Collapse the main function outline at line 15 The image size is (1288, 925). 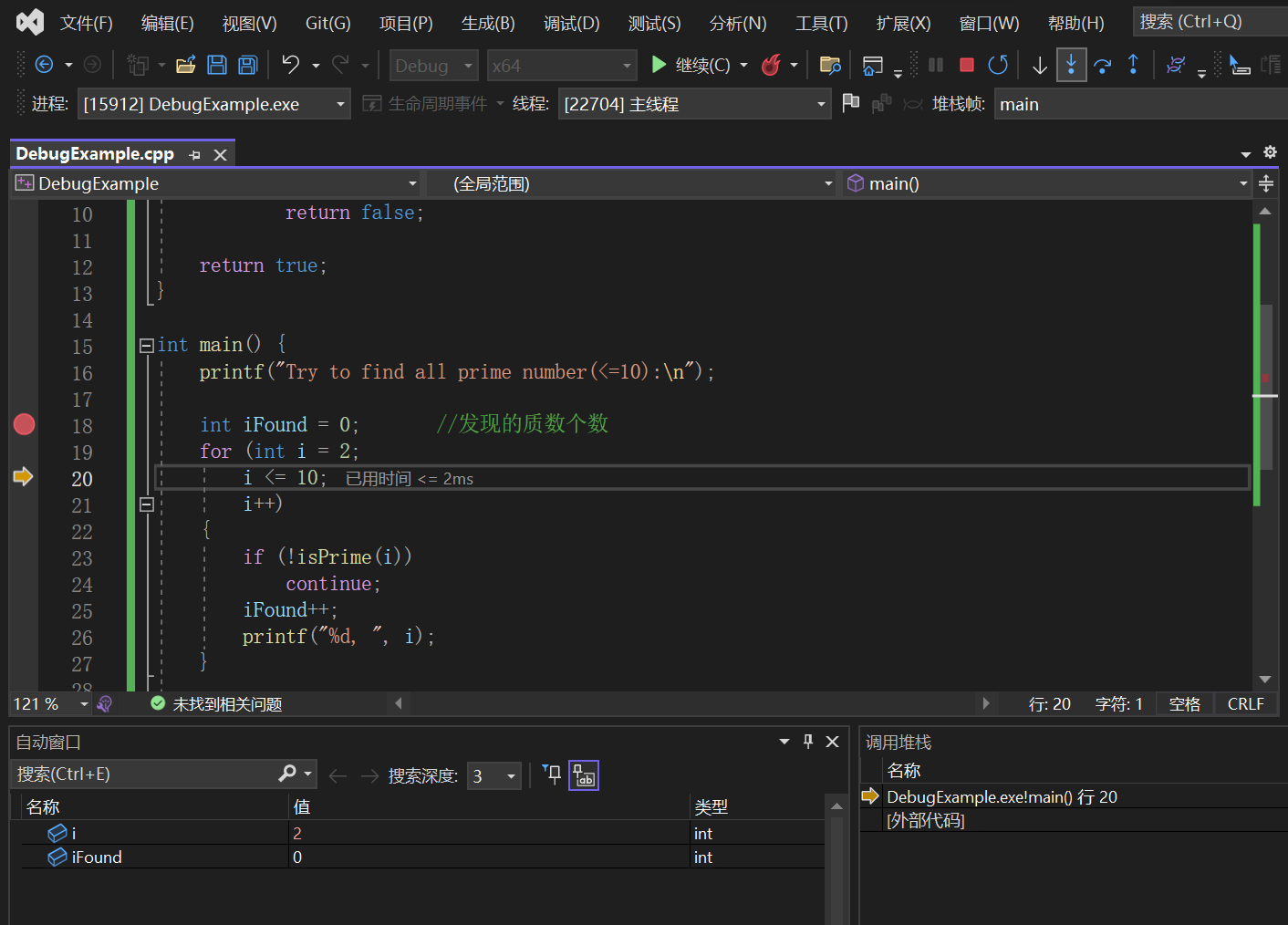(146, 345)
